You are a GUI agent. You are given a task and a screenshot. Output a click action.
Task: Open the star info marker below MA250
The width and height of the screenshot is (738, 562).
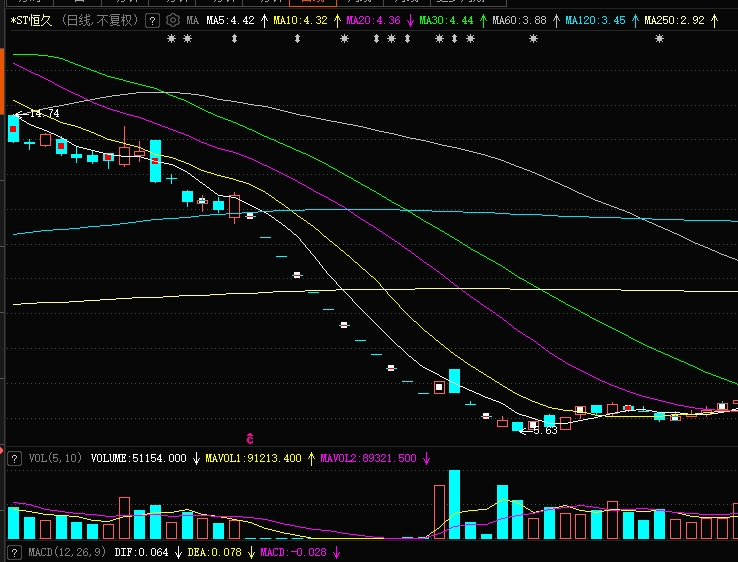click(x=659, y=39)
